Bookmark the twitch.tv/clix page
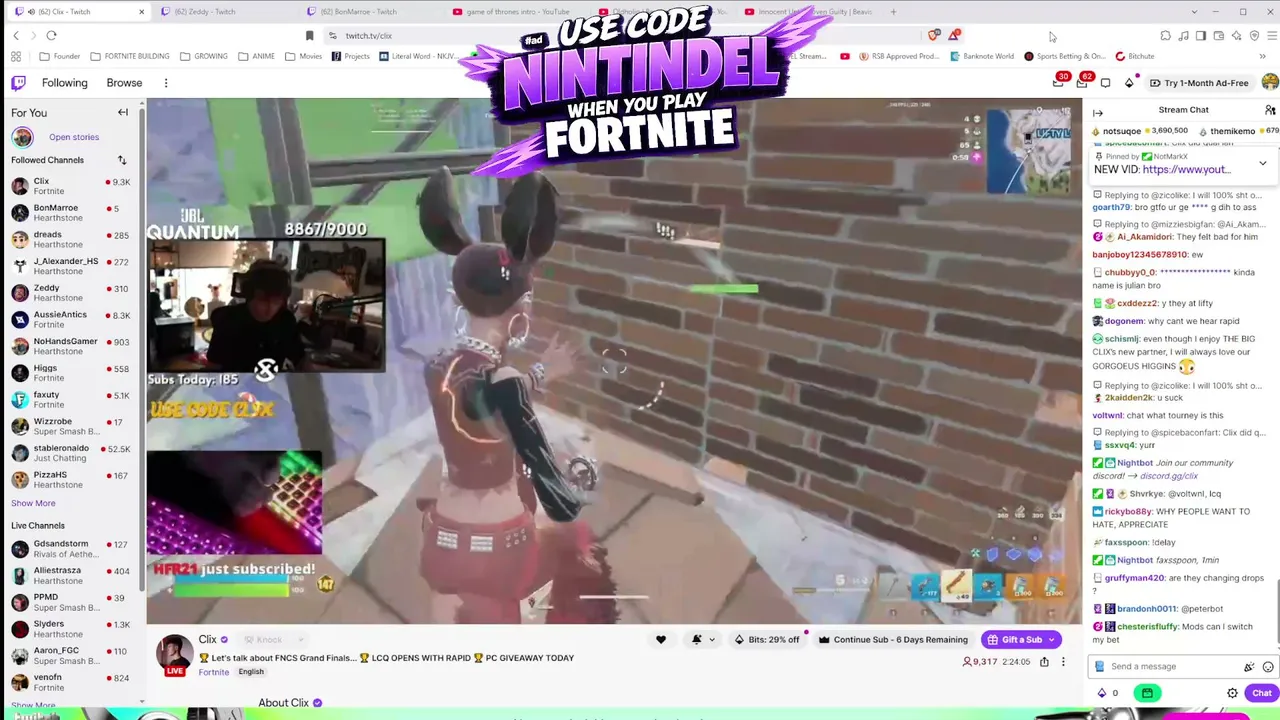Viewport: 1280px width, 720px height. 309,36
